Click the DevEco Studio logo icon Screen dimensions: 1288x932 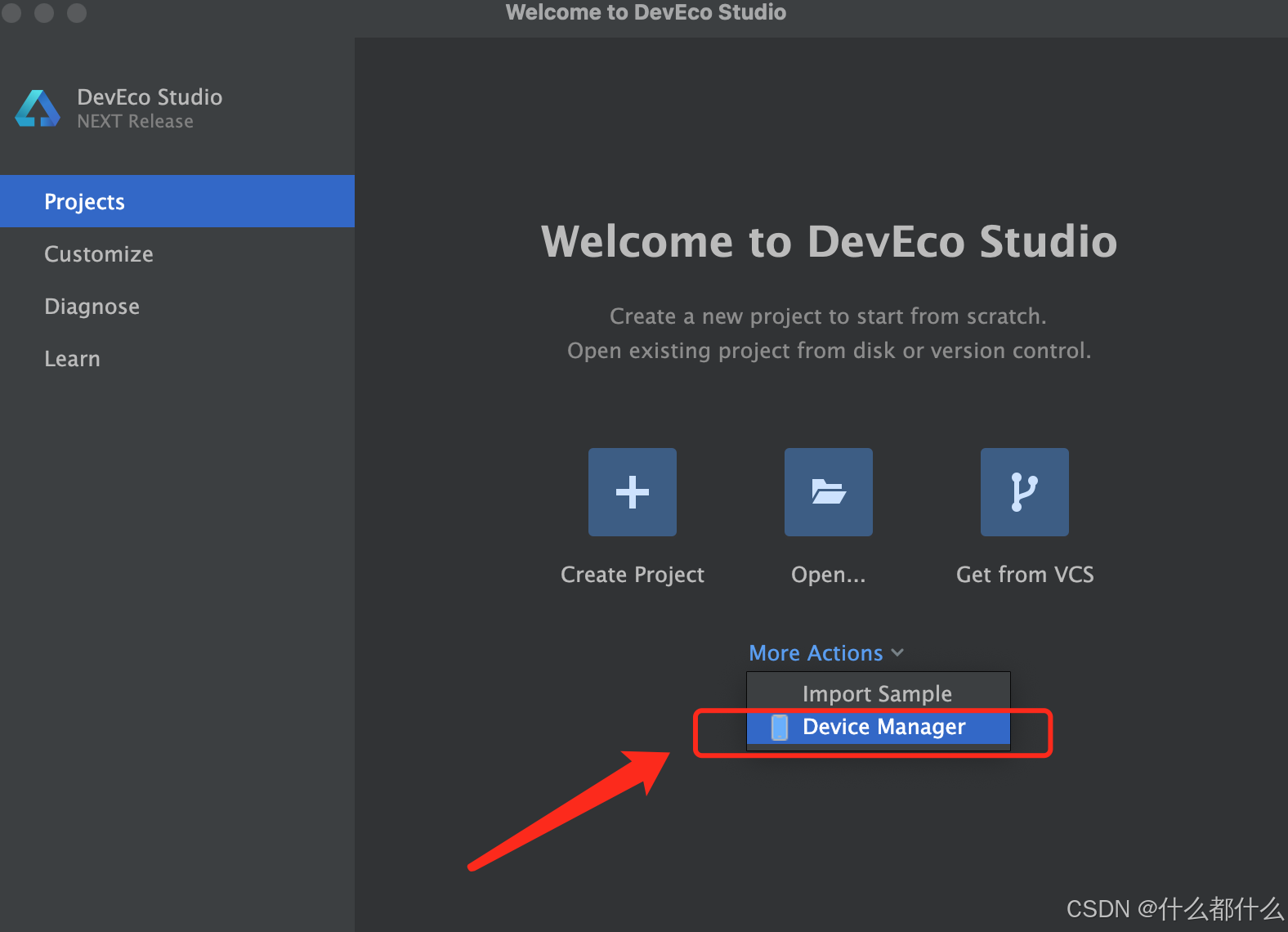click(x=38, y=109)
